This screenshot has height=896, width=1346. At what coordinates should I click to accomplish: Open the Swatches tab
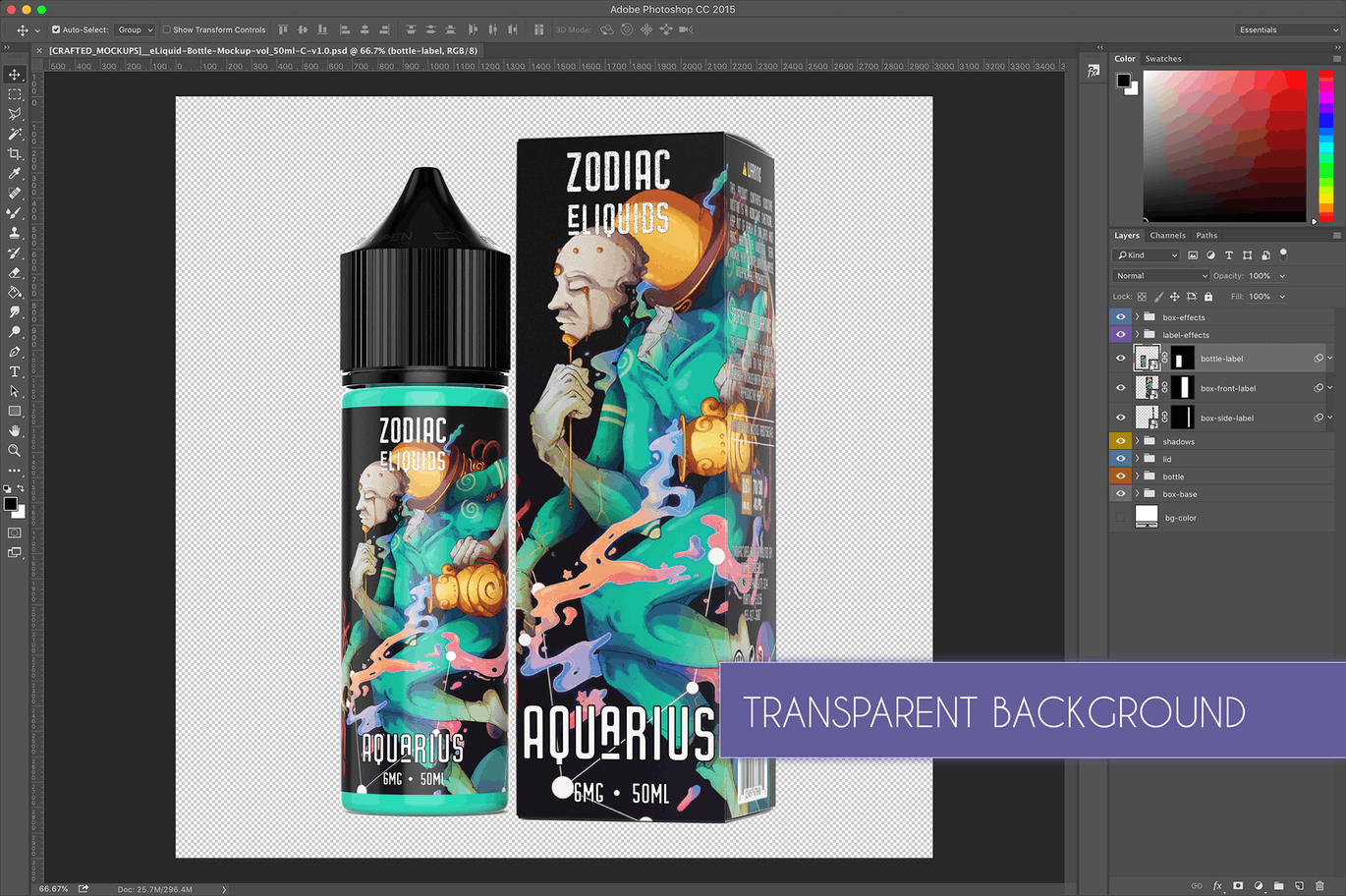(1163, 58)
